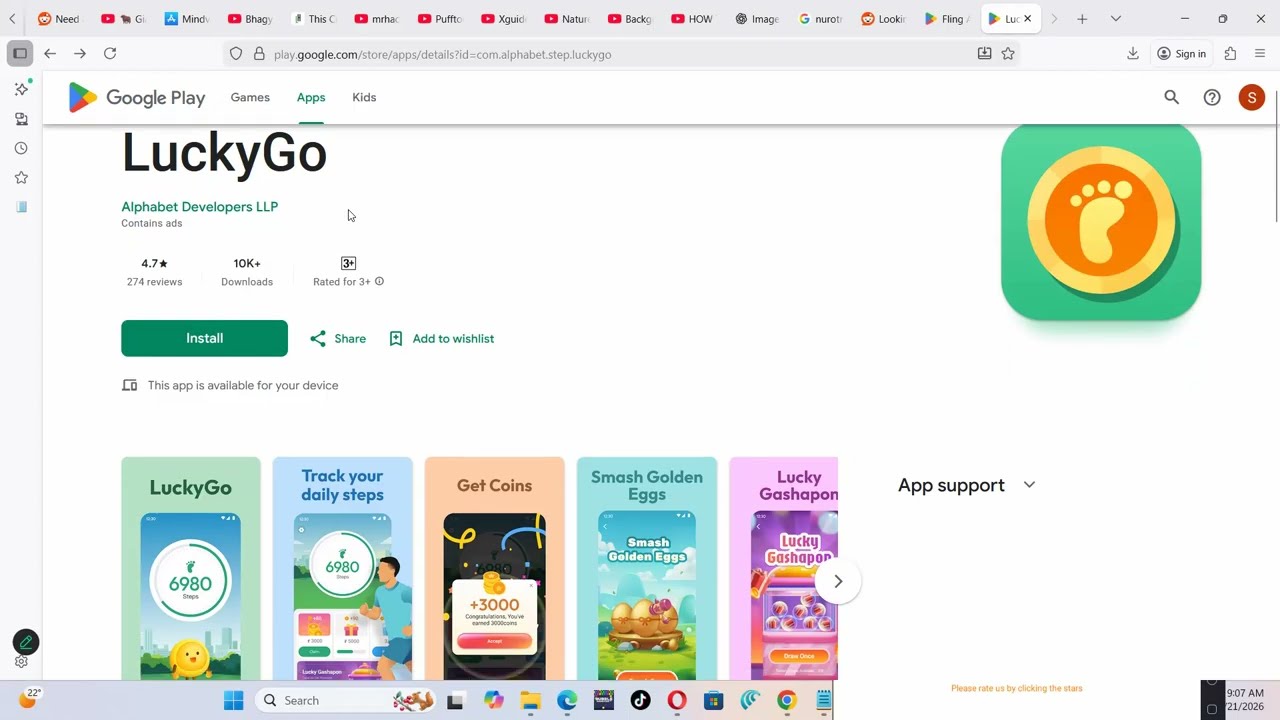Switch to the Mindv tab
1280x720 pixels.
pos(187,19)
